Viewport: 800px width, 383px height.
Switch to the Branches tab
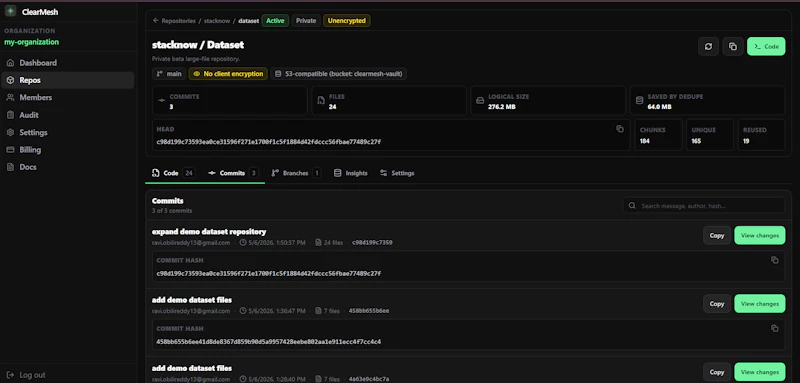click(x=296, y=173)
